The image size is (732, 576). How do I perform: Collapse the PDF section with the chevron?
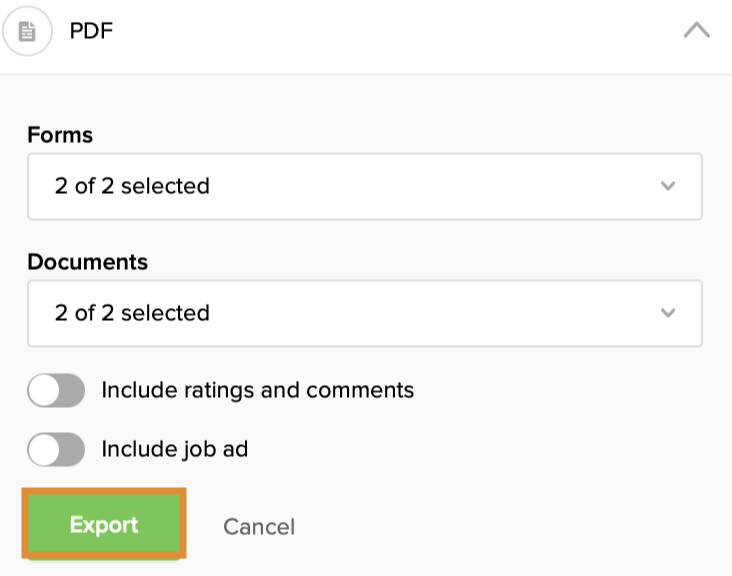click(696, 31)
